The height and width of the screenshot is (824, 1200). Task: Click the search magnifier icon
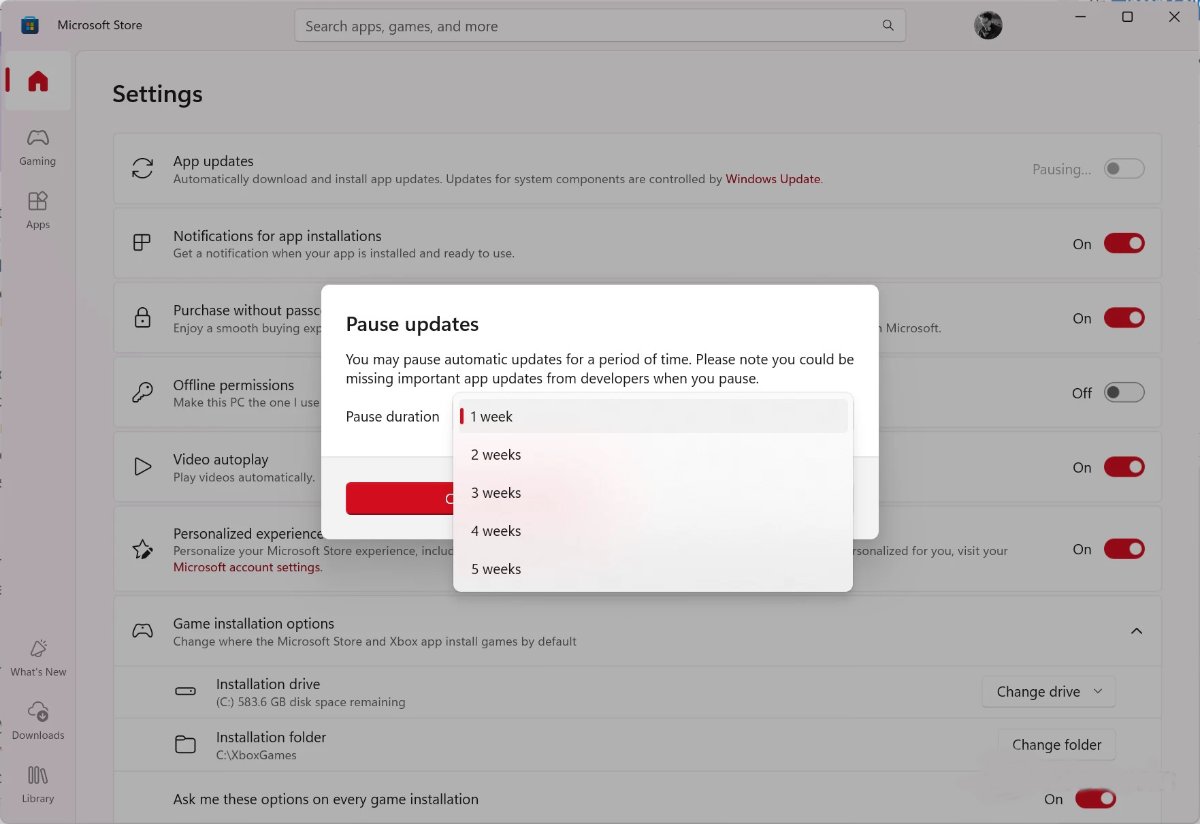[888, 26]
